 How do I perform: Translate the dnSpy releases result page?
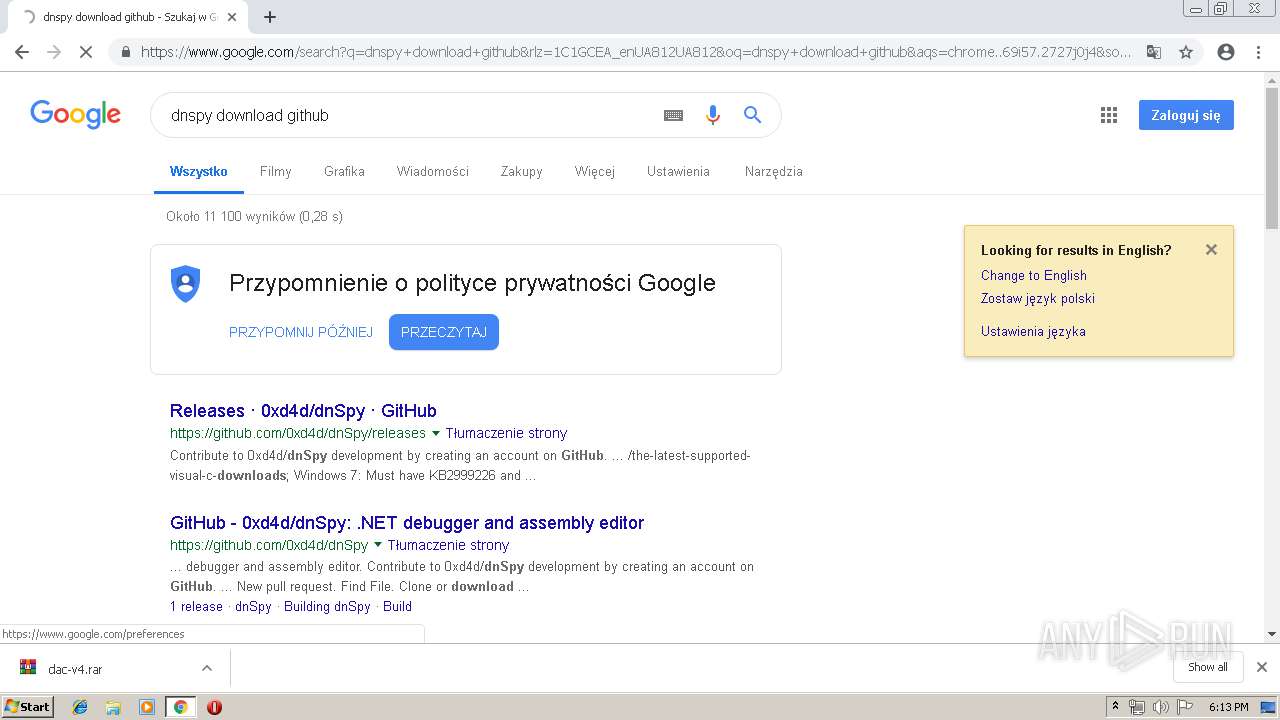[506, 433]
